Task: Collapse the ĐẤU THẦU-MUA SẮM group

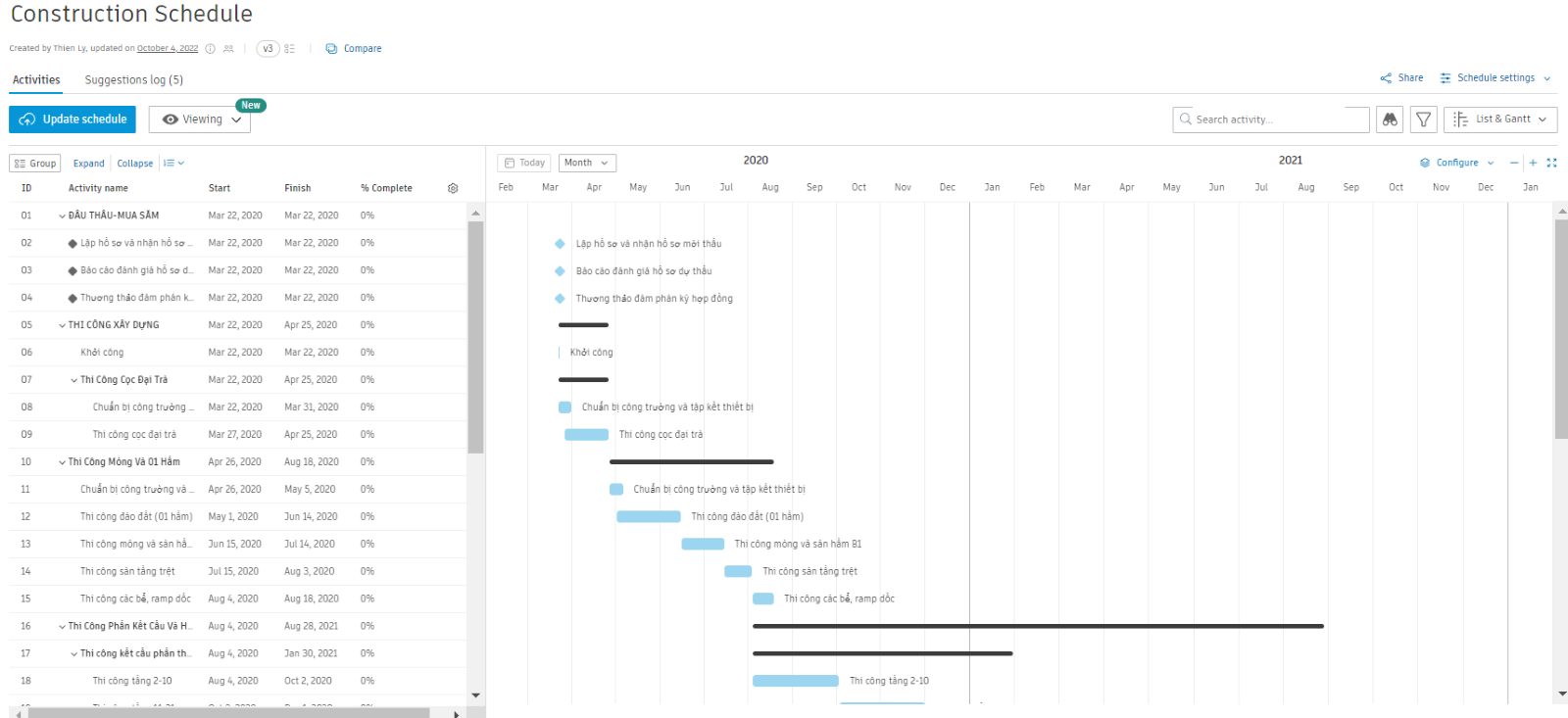Action: pos(62,215)
